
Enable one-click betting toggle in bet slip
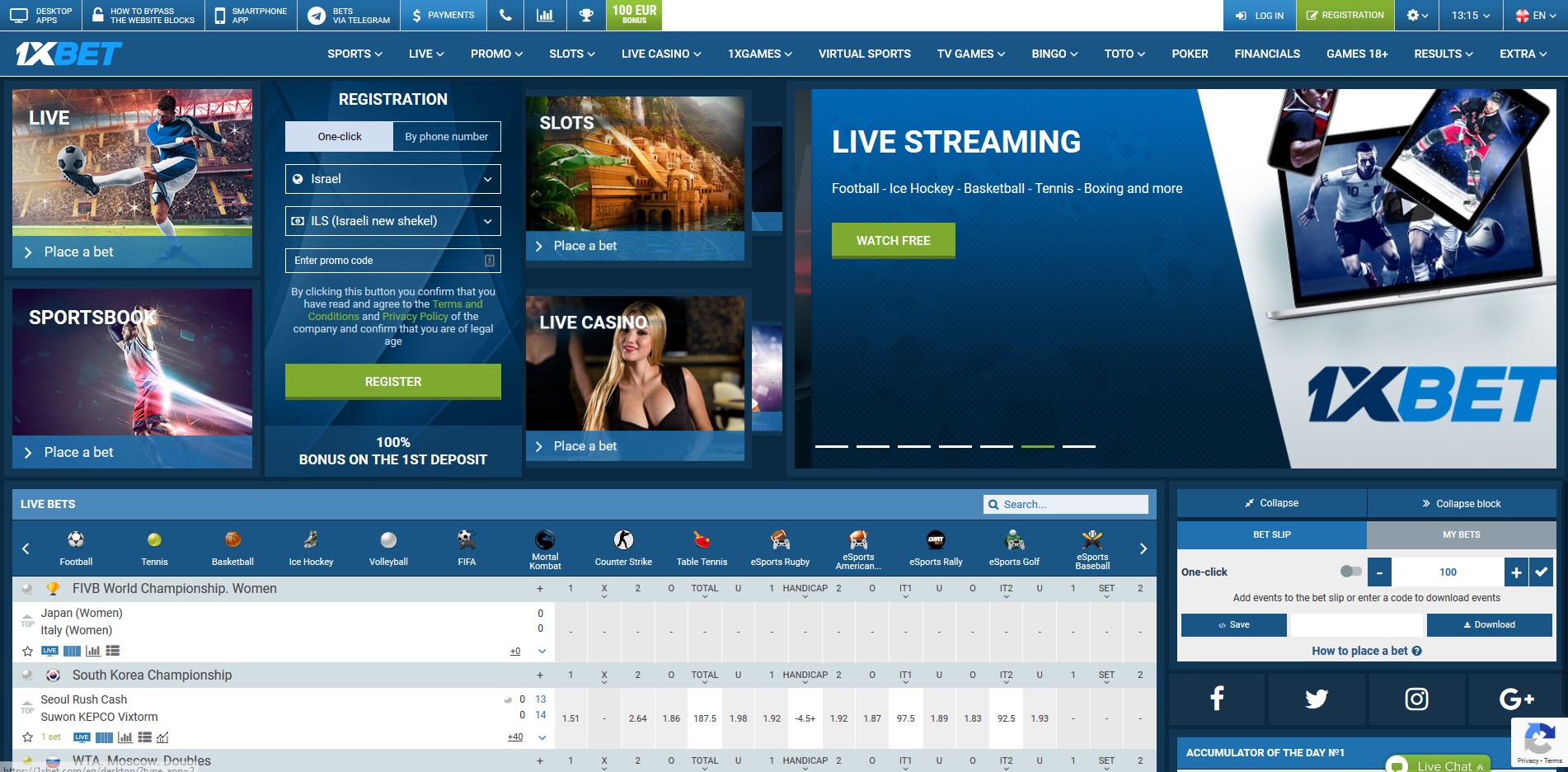[1350, 572]
